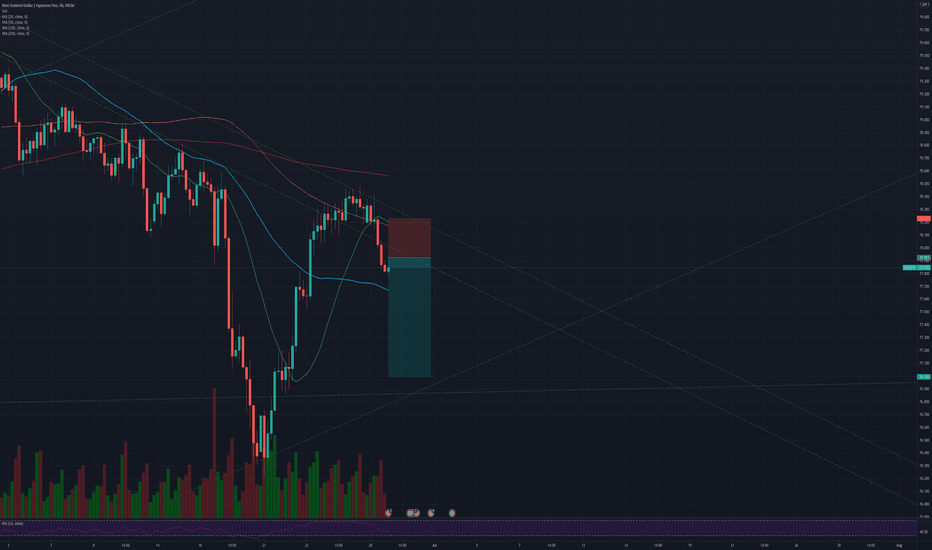This screenshot has width=932, height=550.
Task: Click the teal target price label near 76.9
Action: coord(924,377)
